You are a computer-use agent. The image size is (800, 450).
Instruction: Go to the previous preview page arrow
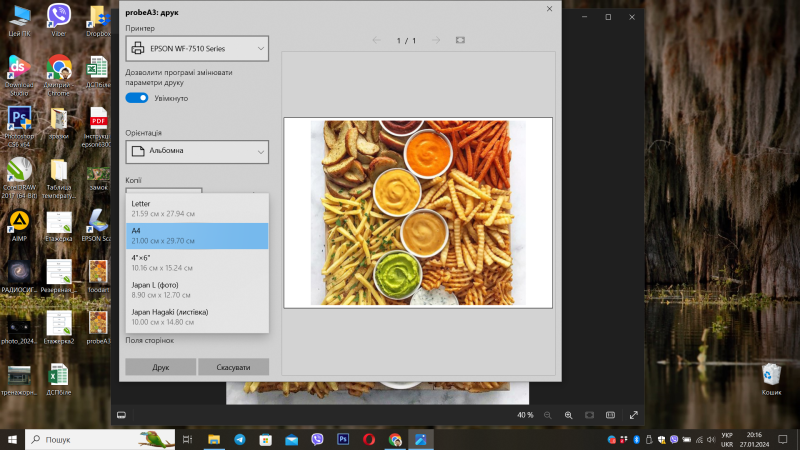point(377,40)
